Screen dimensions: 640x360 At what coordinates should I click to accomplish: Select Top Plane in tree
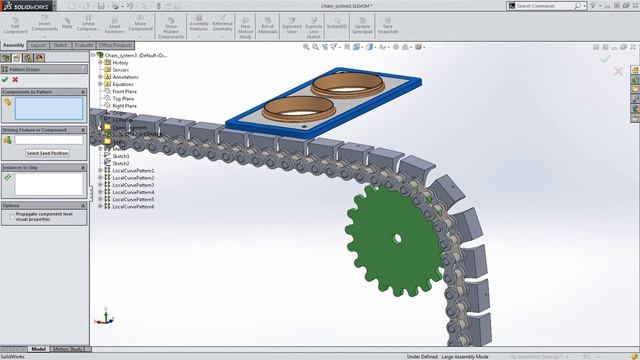pyautogui.click(x=123, y=99)
